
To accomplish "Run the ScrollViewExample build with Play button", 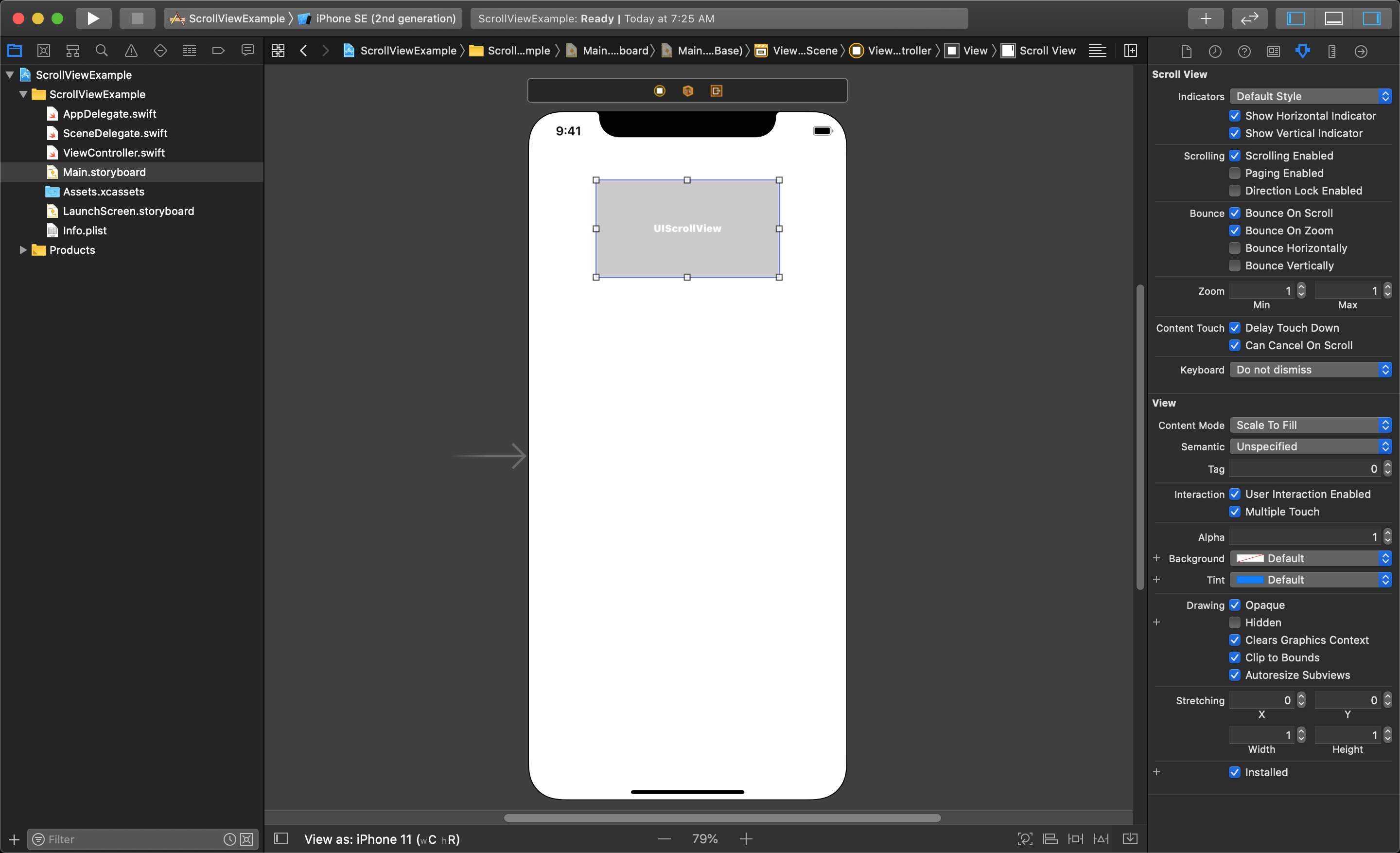I will point(93,18).
